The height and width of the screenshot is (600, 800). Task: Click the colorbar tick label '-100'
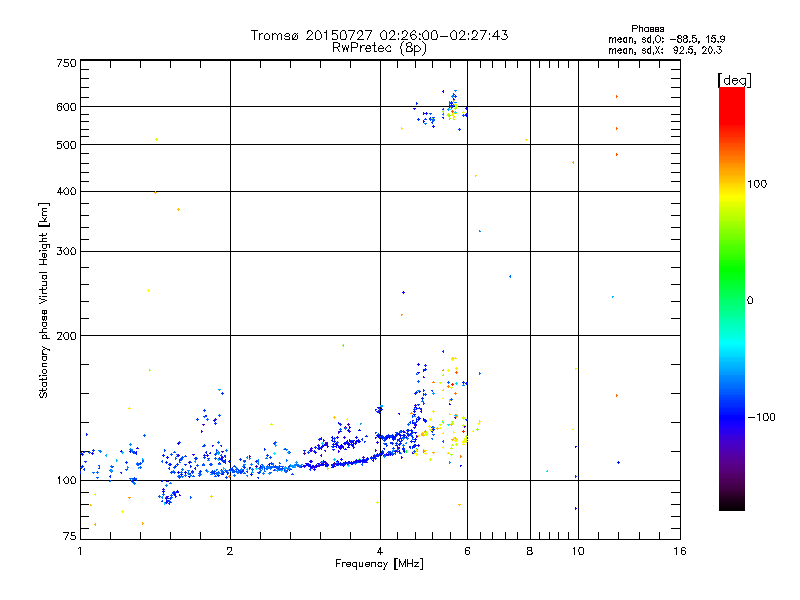click(761, 417)
